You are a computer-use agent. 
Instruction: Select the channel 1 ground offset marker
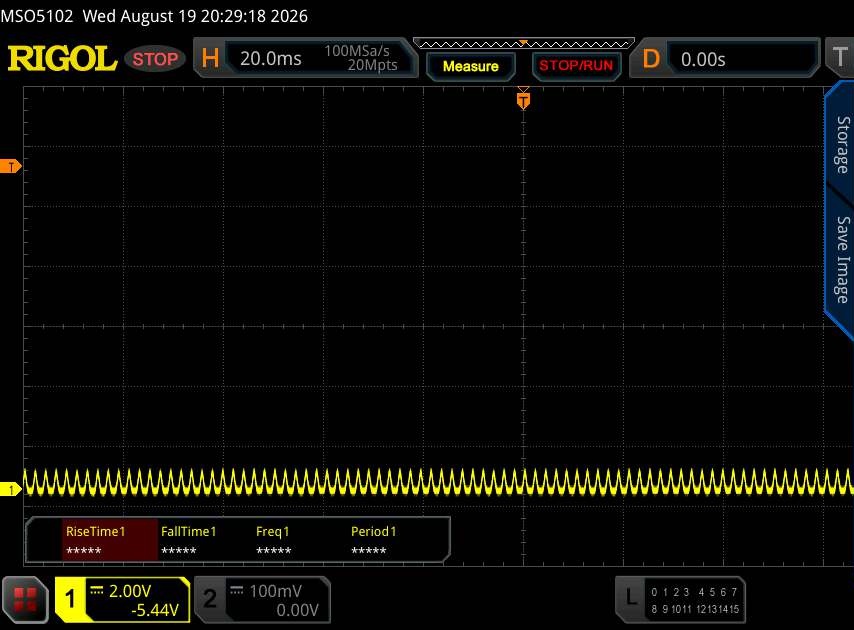click(10, 489)
